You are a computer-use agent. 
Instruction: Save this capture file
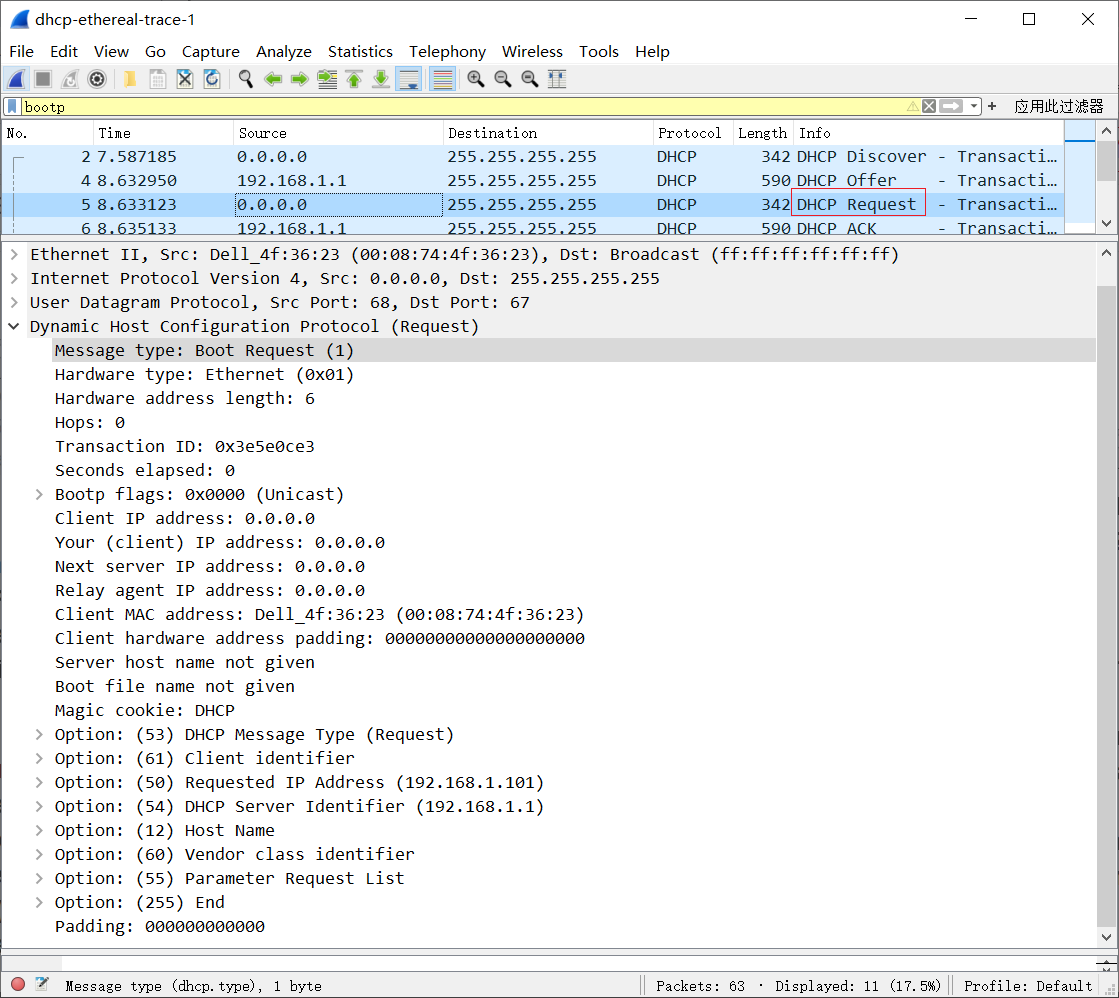point(158,79)
